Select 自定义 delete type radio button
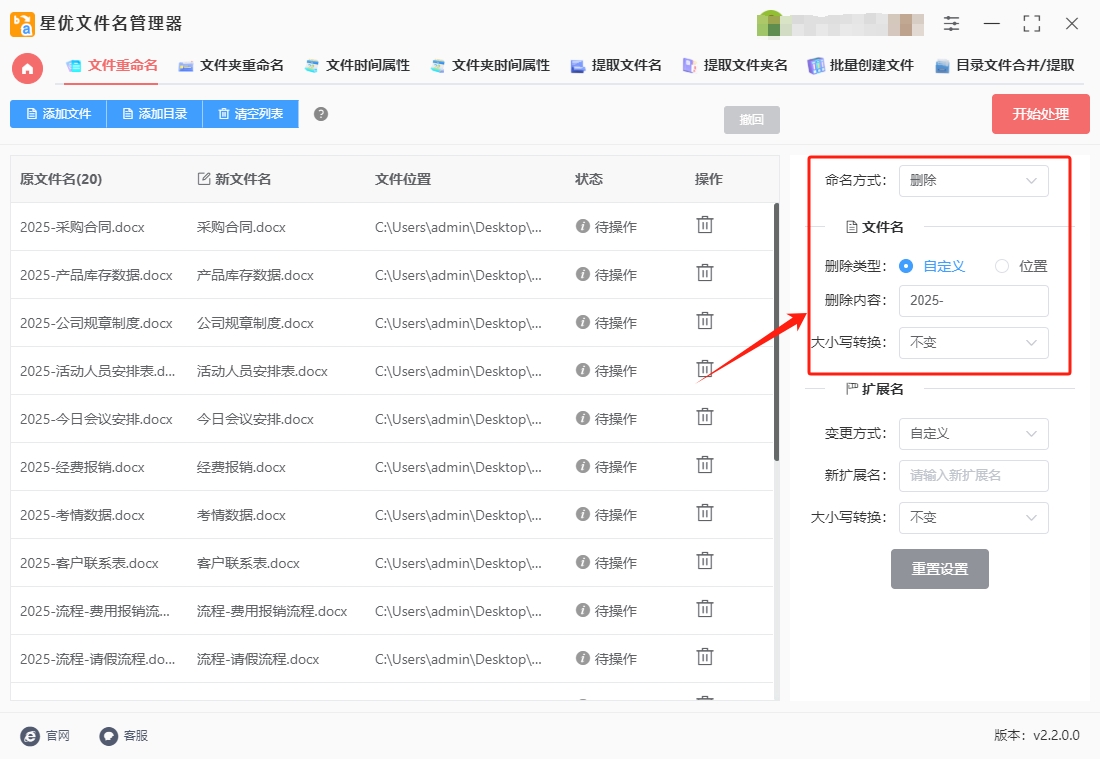Image resolution: width=1100 pixels, height=760 pixels. [x=906, y=267]
